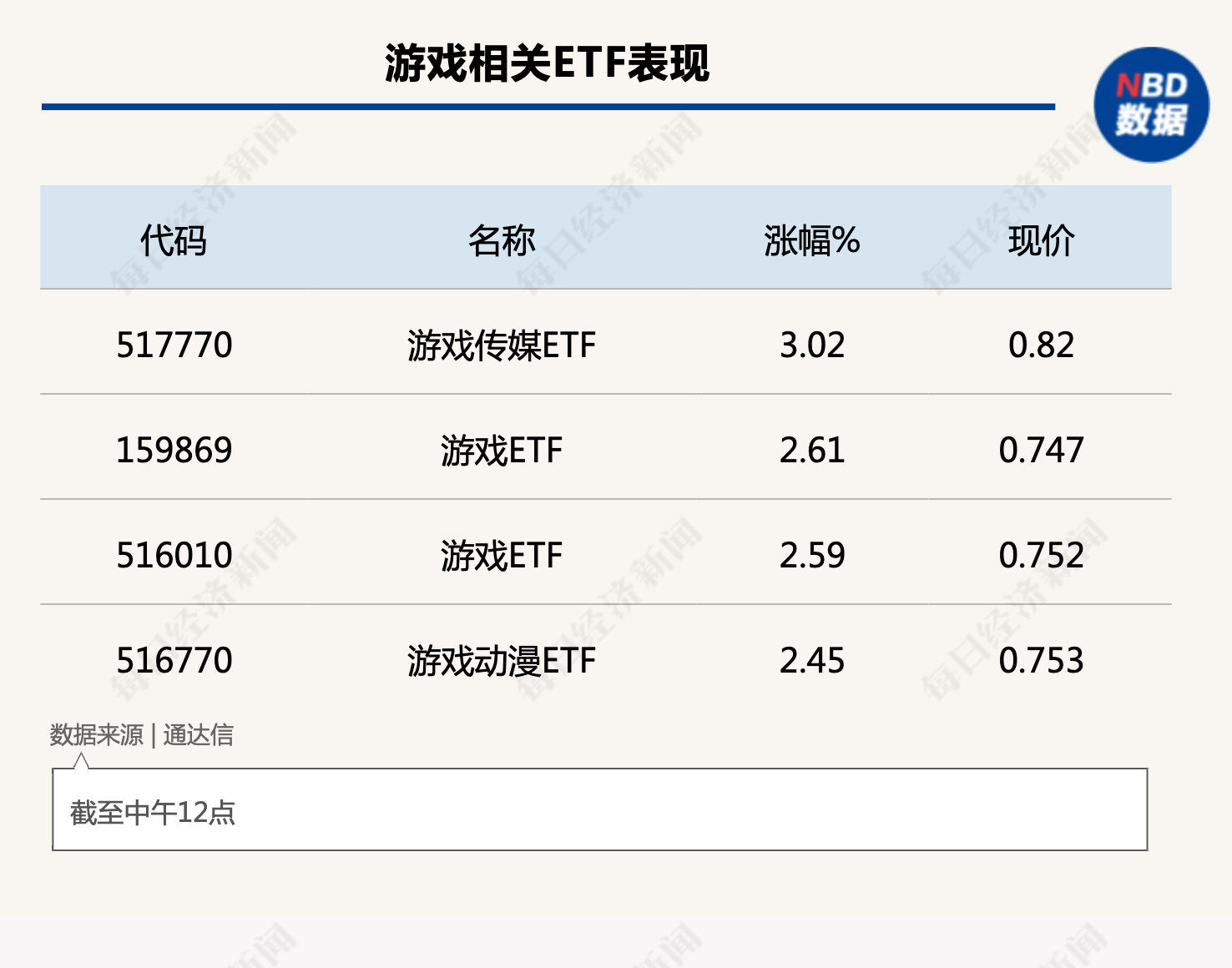Click the 游戏相关ETF表现 title
1232x968 pixels.
547,63
